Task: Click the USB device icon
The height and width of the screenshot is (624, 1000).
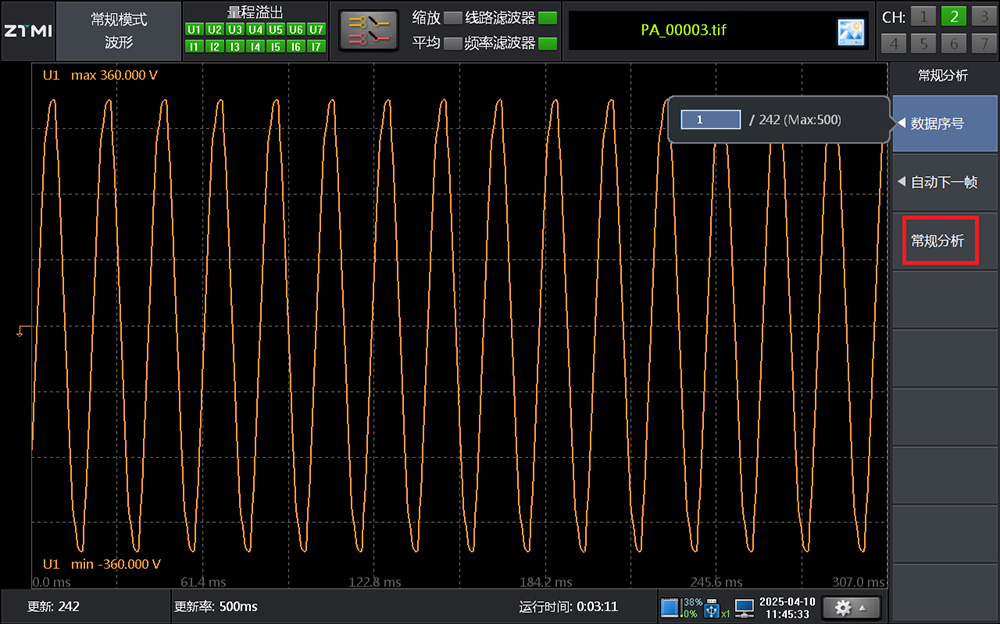Action: 711,607
